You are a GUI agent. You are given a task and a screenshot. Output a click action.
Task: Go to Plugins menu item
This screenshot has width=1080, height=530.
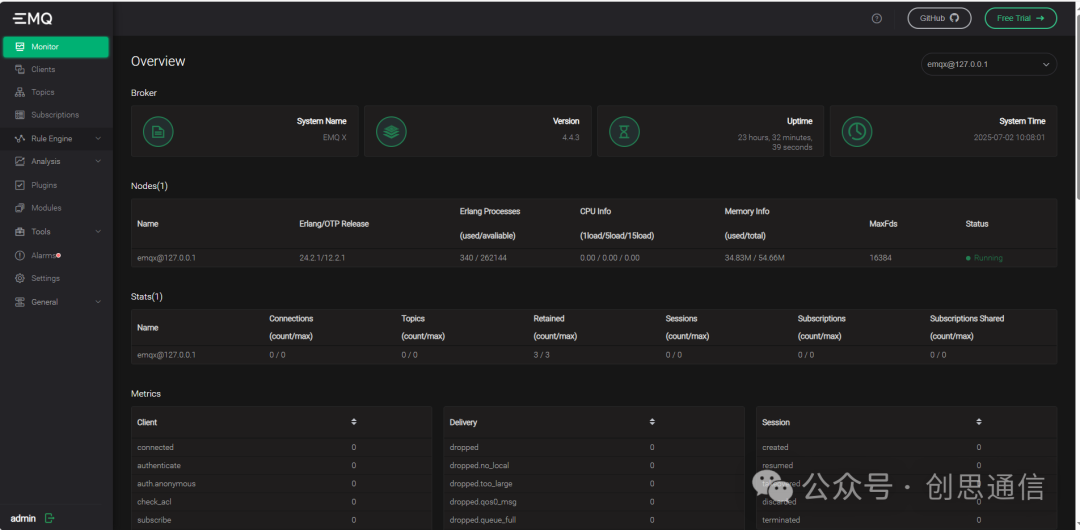(56, 185)
